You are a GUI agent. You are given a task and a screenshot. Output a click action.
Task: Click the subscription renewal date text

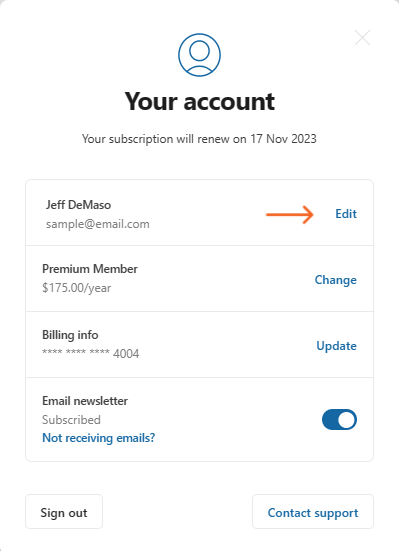[199, 139]
